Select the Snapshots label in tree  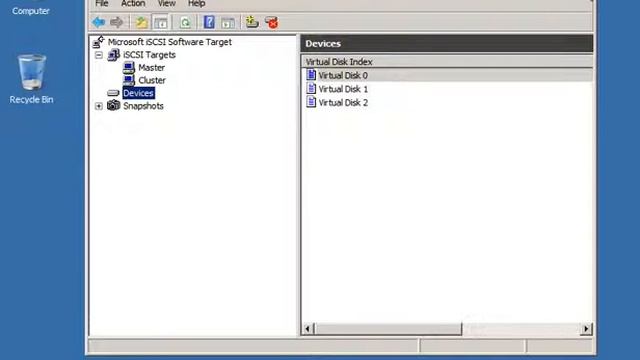tap(143, 106)
